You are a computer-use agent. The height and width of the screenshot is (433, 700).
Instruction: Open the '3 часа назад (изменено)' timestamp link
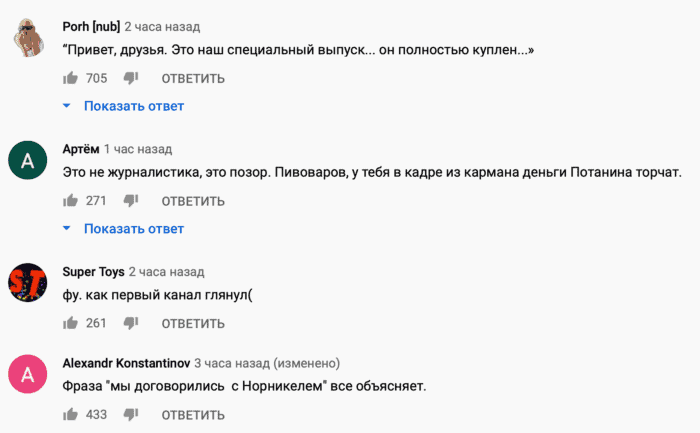point(267,363)
